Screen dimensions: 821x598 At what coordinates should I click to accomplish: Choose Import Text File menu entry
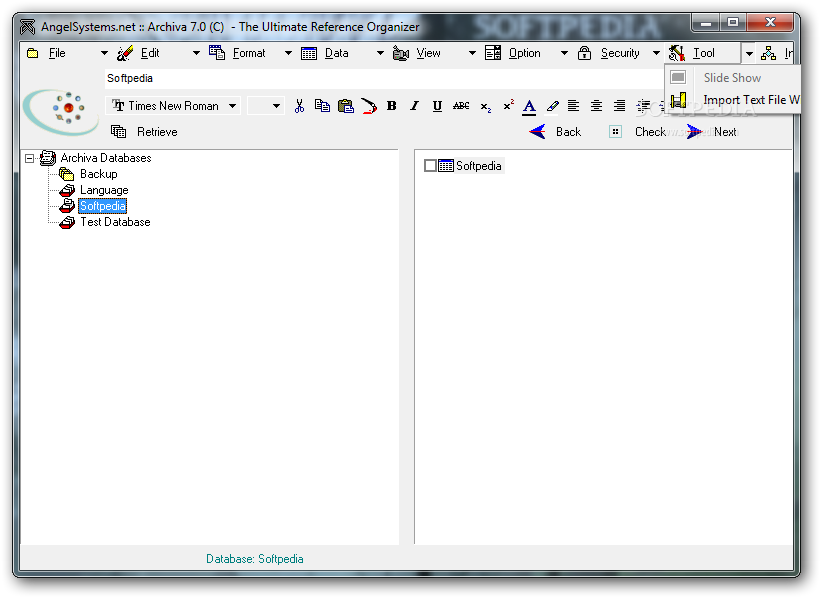click(734, 100)
